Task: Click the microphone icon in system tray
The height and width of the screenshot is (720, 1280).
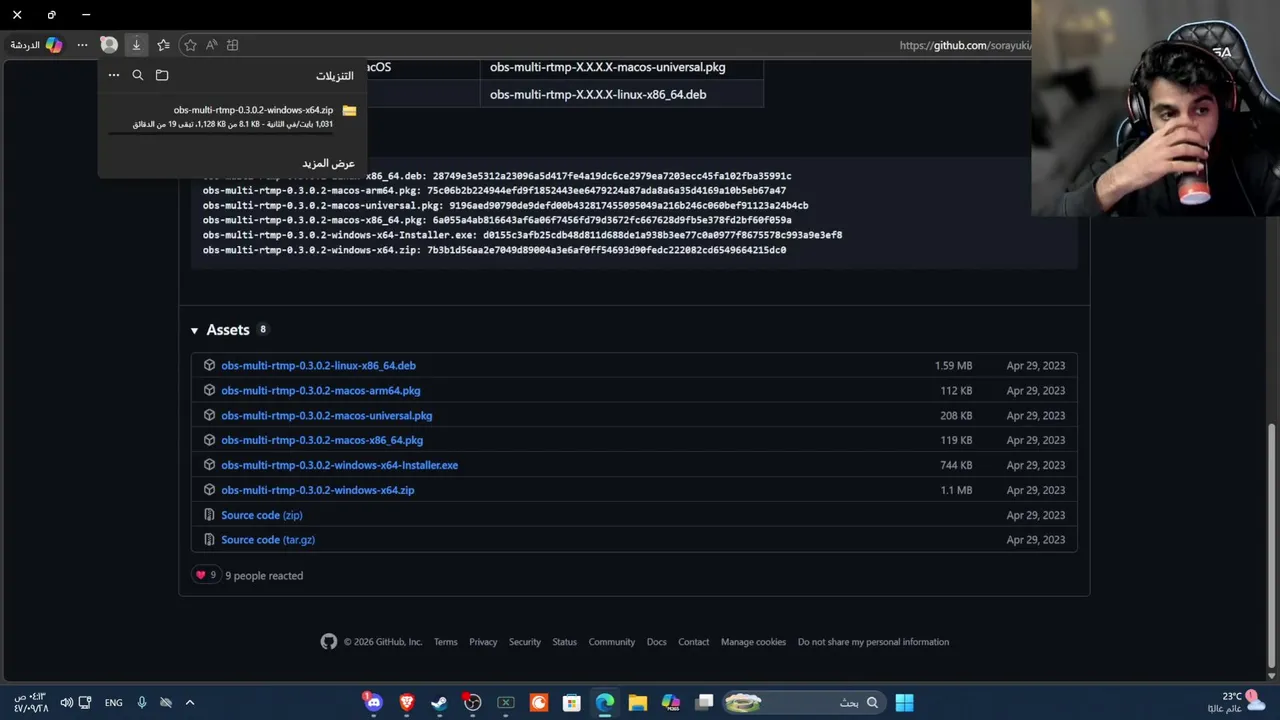Action: click(142, 703)
